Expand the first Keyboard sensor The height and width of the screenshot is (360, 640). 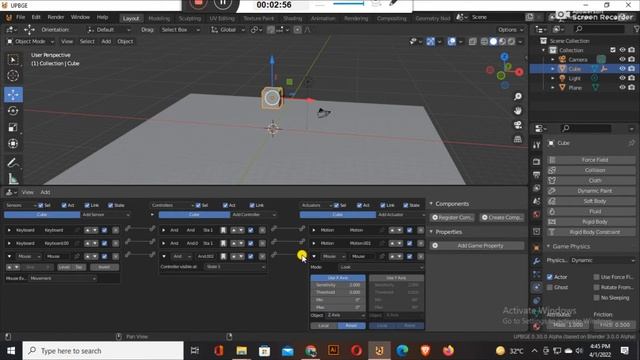pyautogui.click(x=9, y=230)
